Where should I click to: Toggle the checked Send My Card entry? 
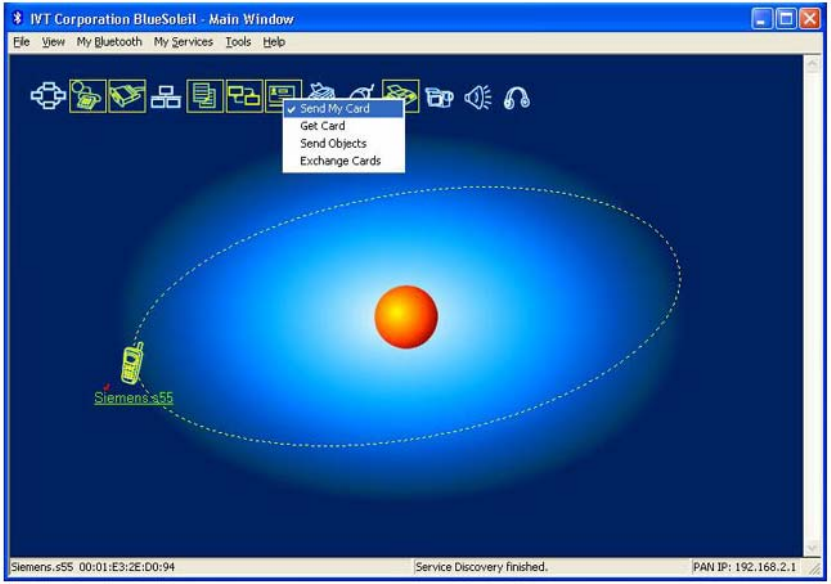coord(343,109)
